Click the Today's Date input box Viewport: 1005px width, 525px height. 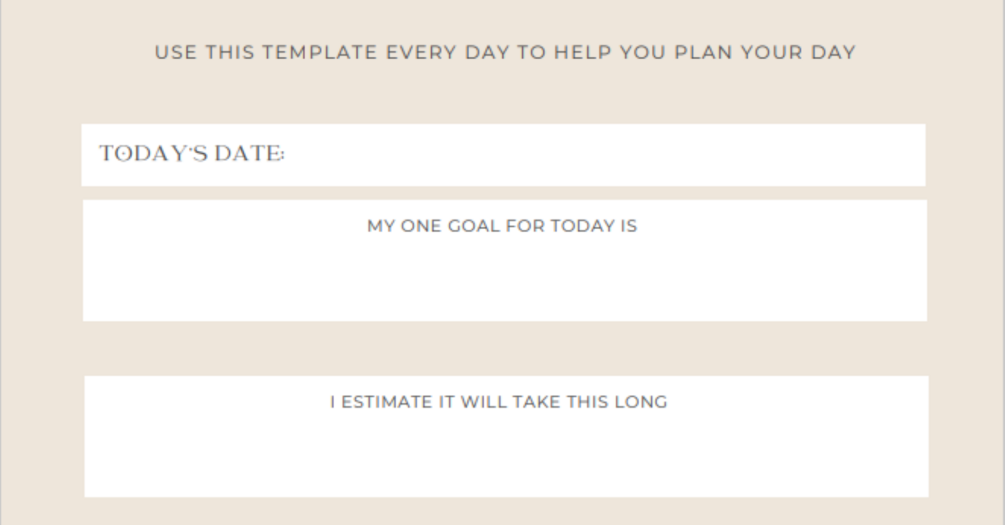pyautogui.click(x=600, y=155)
